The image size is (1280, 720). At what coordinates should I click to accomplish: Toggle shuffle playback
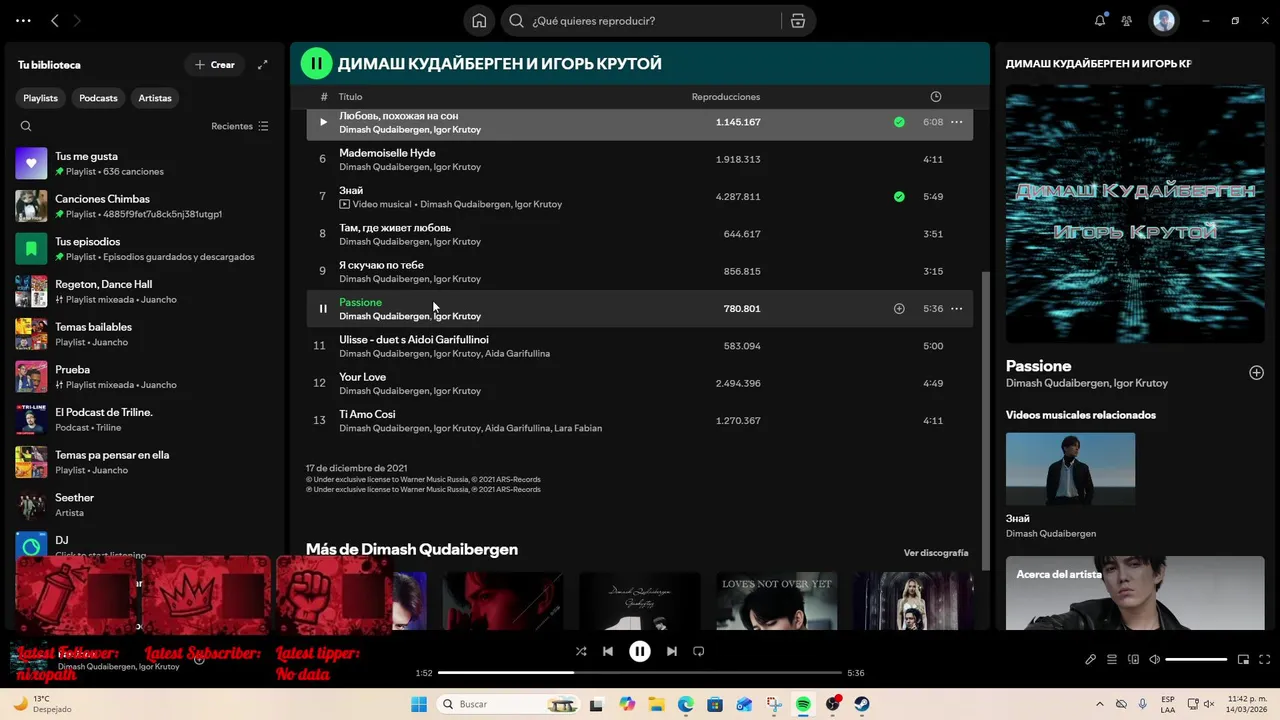(581, 651)
